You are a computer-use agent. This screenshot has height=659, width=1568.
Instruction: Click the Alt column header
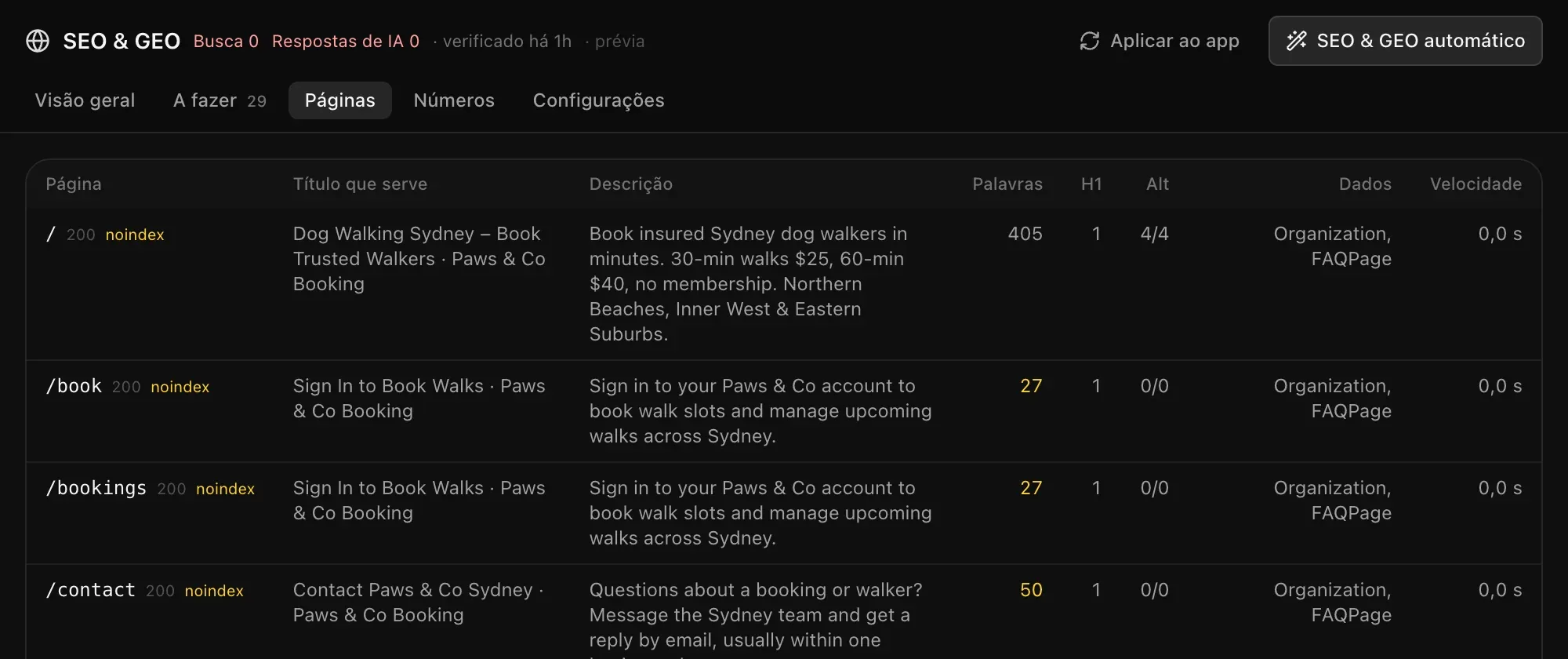(x=1157, y=184)
